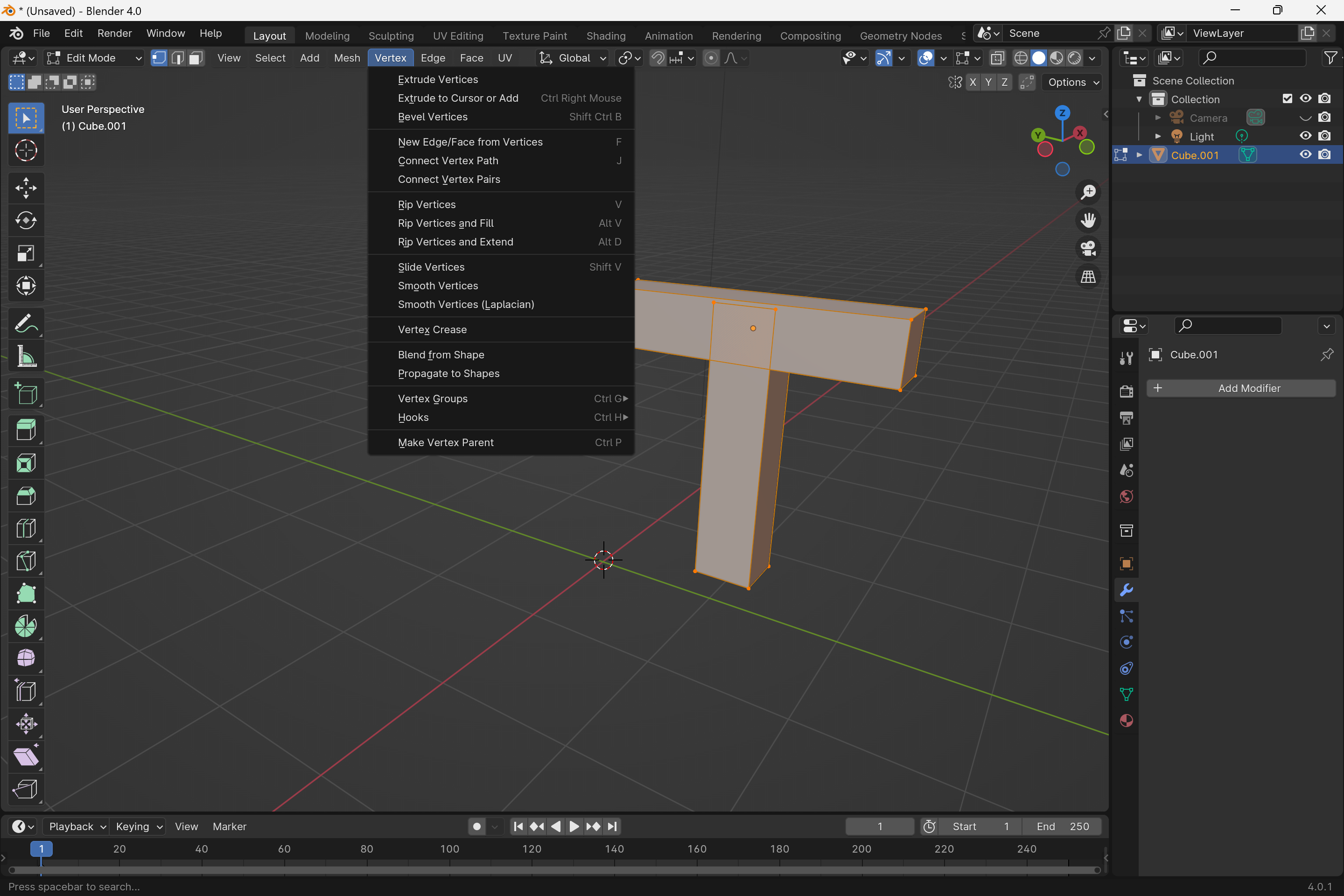1344x896 pixels.
Task: Click the End frame field
Action: click(1062, 826)
